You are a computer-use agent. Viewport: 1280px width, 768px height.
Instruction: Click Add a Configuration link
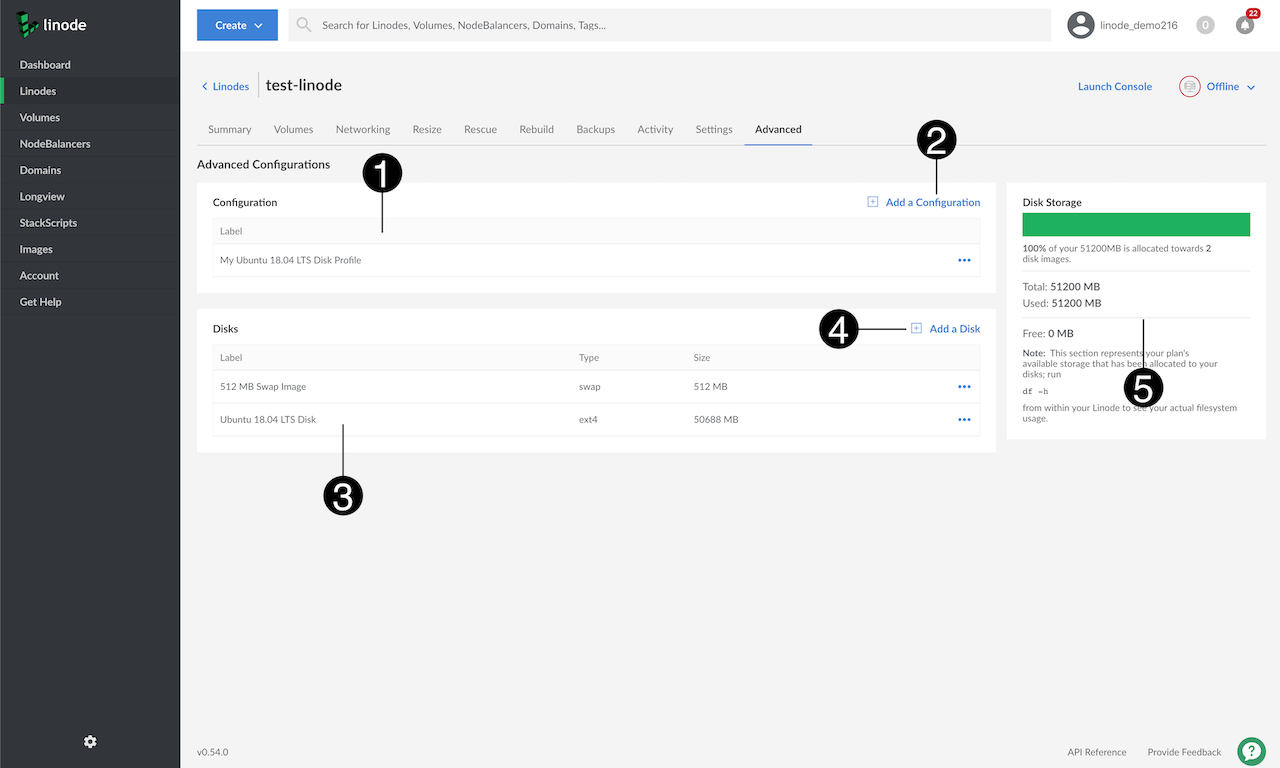pyautogui.click(x=932, y=202)
